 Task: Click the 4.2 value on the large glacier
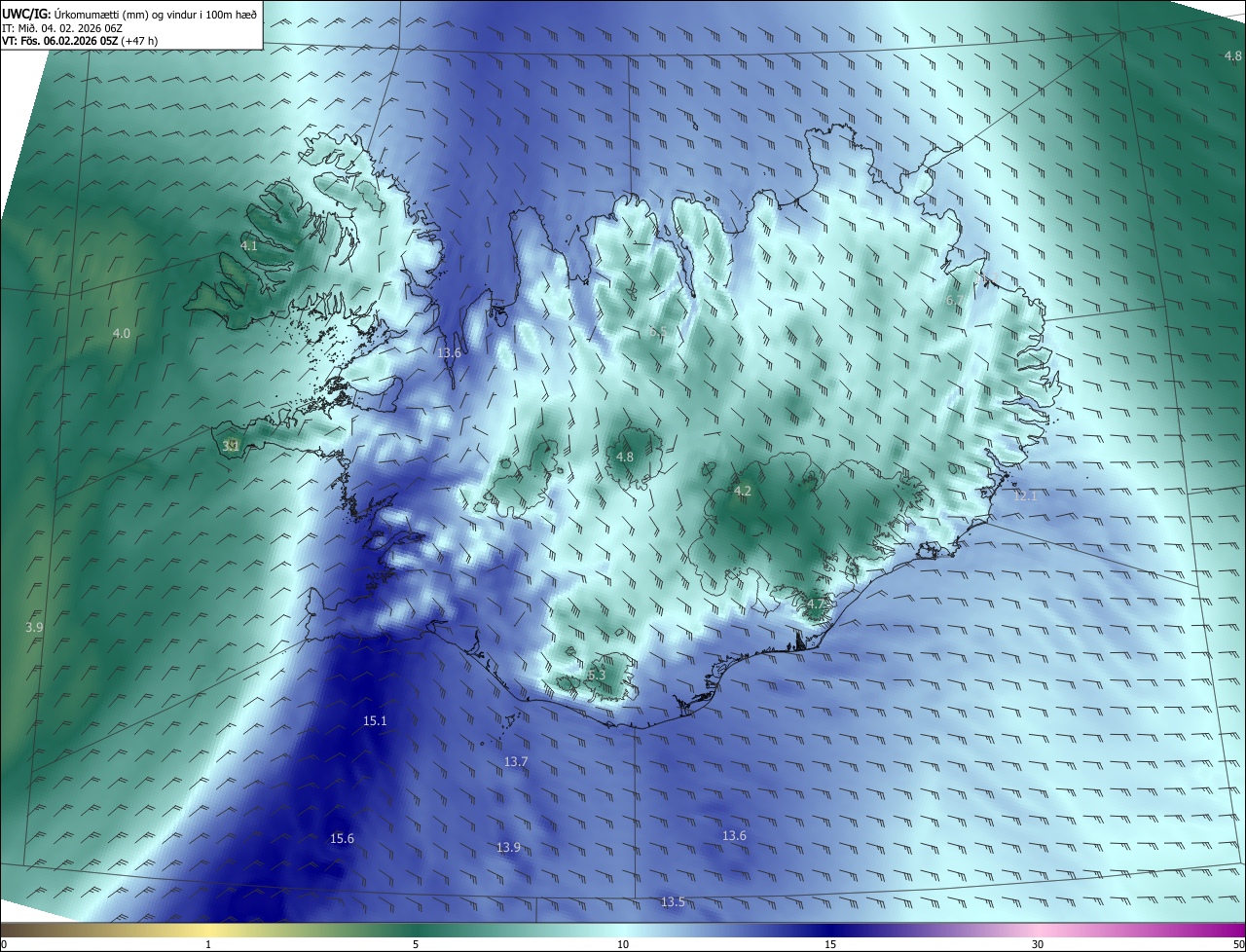[x=743, y=492]
